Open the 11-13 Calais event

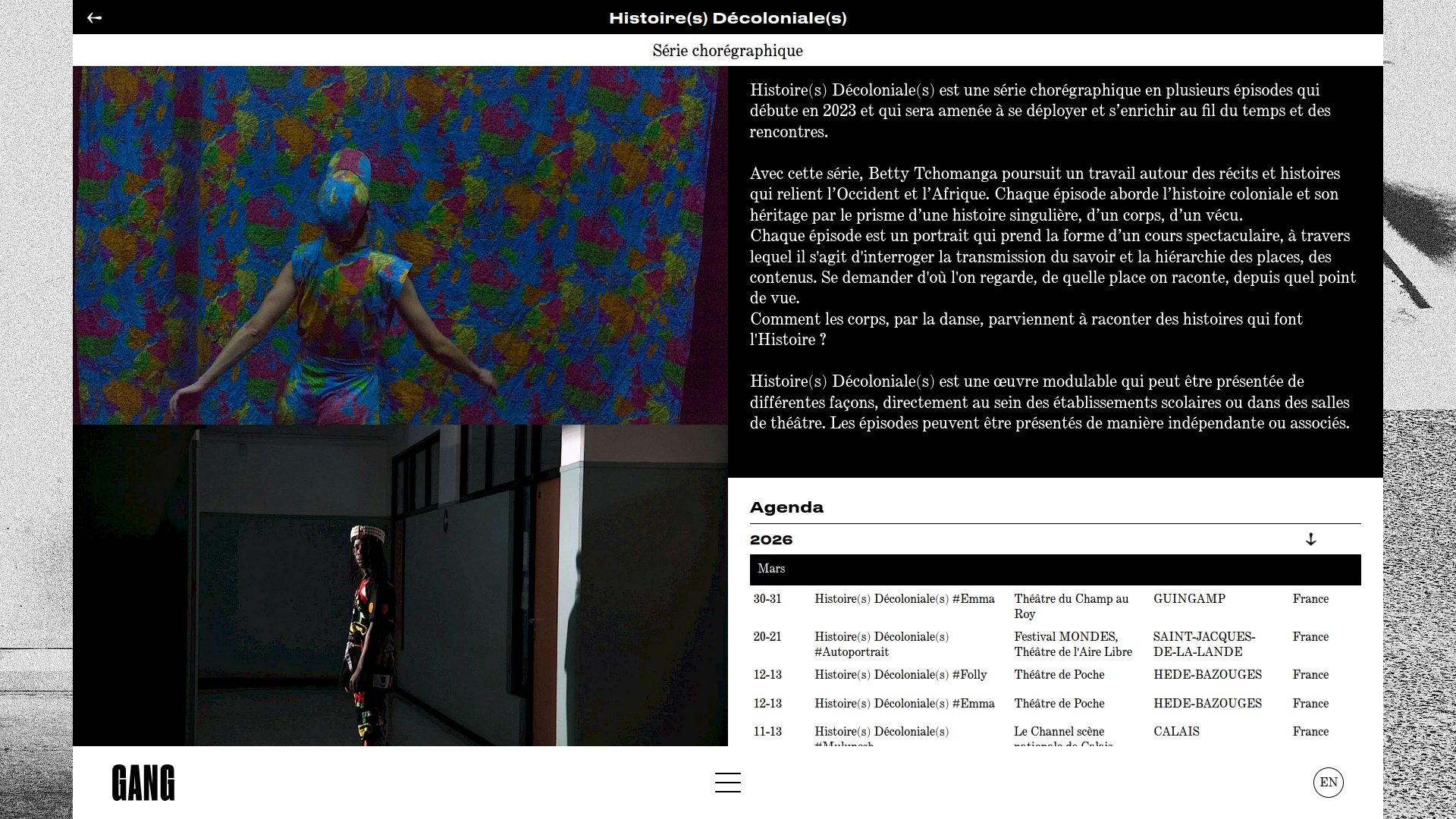[x=881, y=732]
